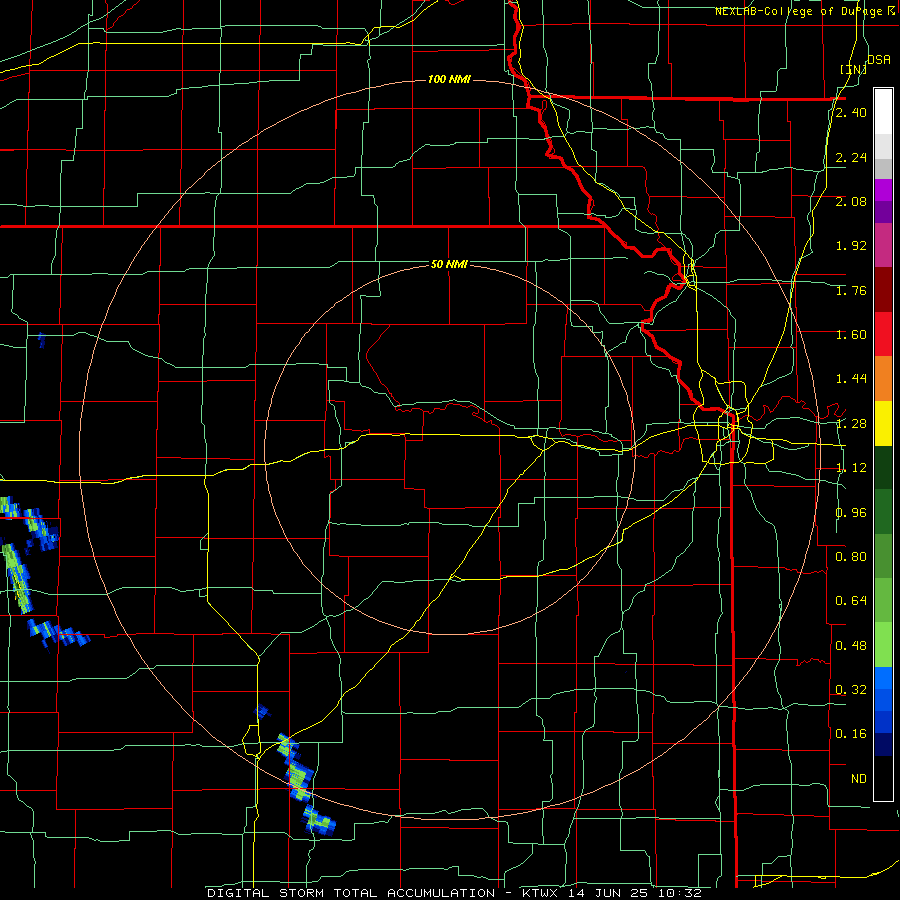
Task: Select the 0.32 legend value
Action: [x=851, y=690]
